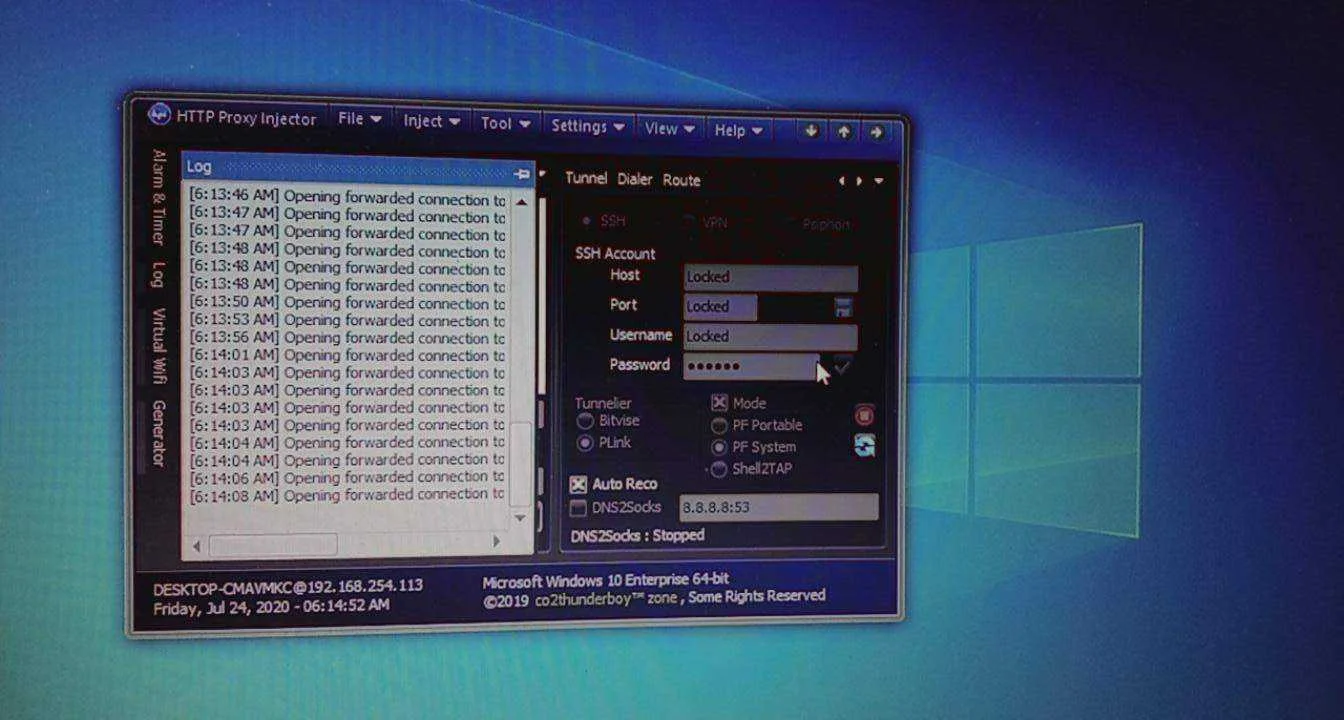This screenshot has width=1344, height=720.
Task: Switch to the Dialer tab
Action: (x=635, y=179)
